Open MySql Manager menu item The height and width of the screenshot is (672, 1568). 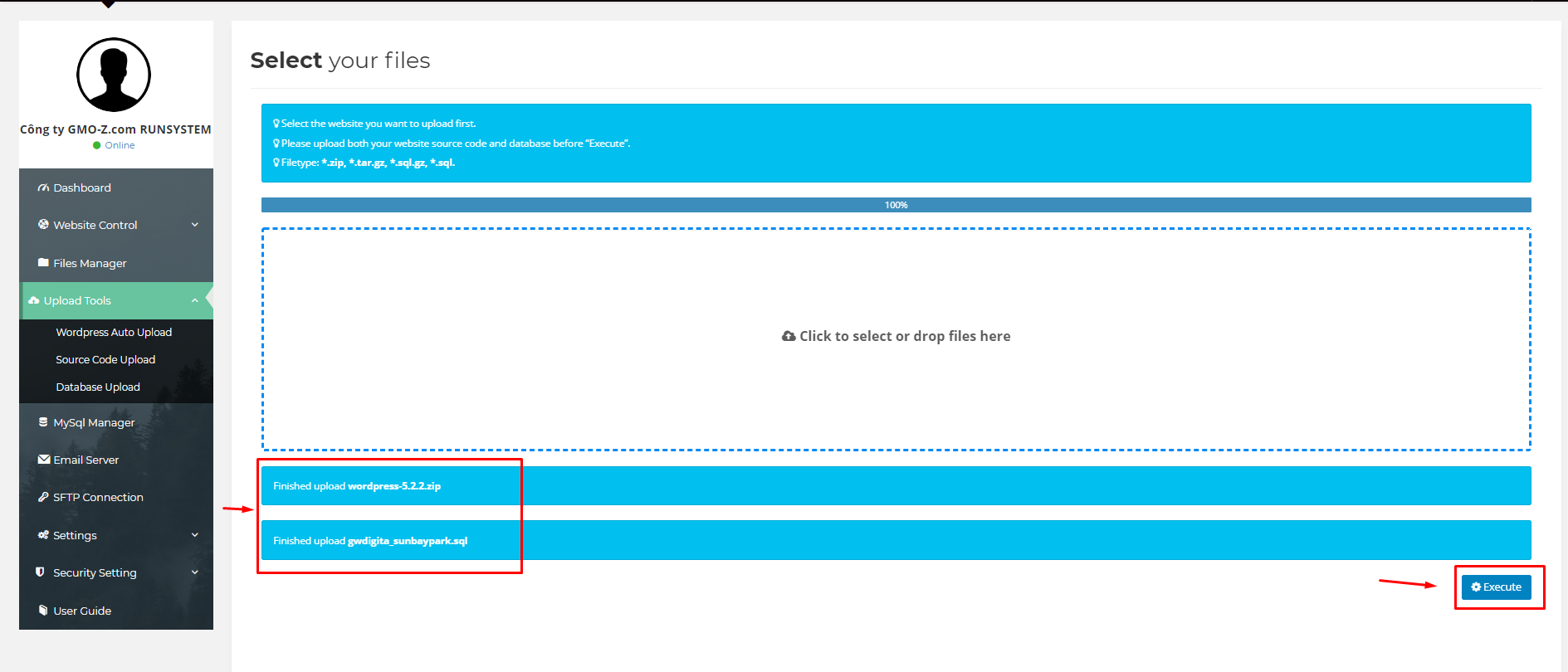pyautogui.click(x=116, y=422)
